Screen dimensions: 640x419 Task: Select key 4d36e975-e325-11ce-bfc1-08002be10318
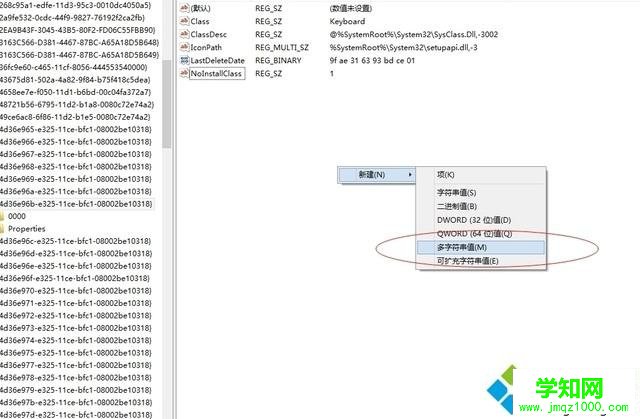click(76, 353)
